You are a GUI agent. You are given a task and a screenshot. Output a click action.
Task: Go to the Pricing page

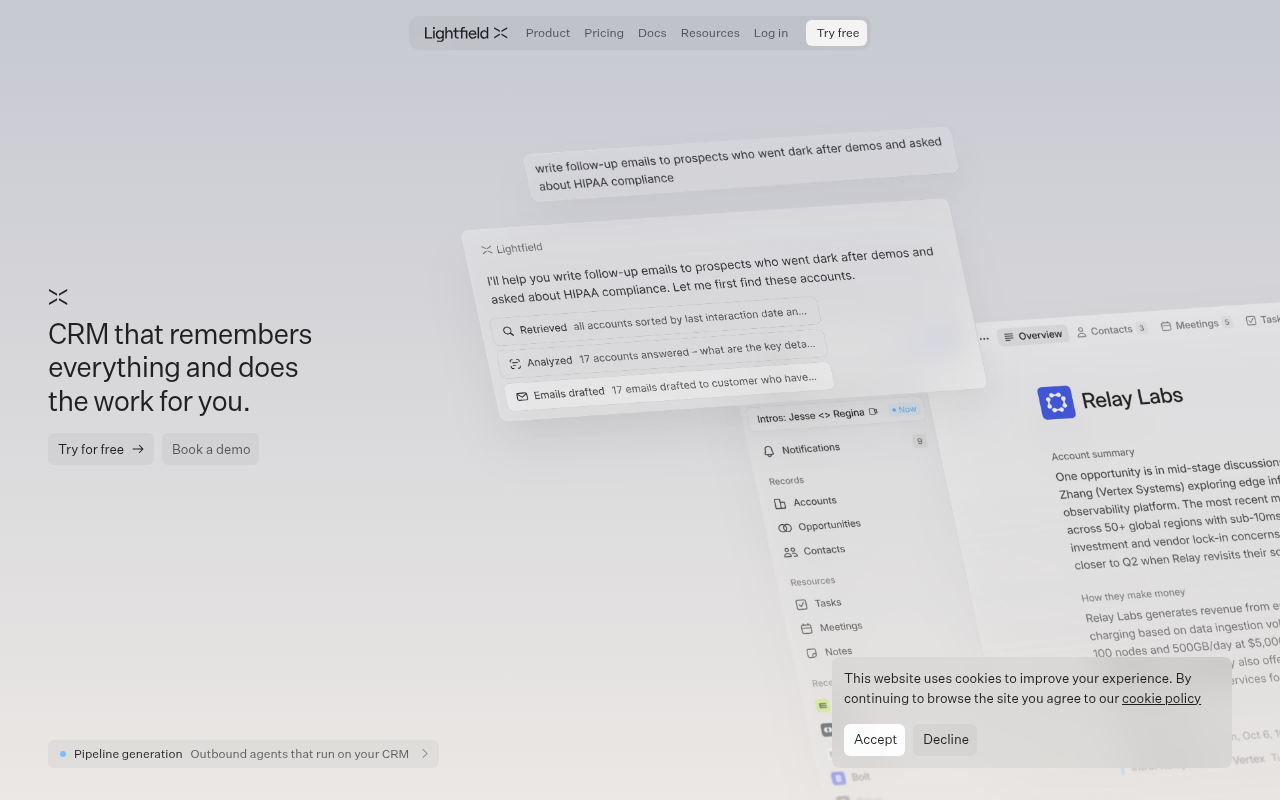(604, 33)
